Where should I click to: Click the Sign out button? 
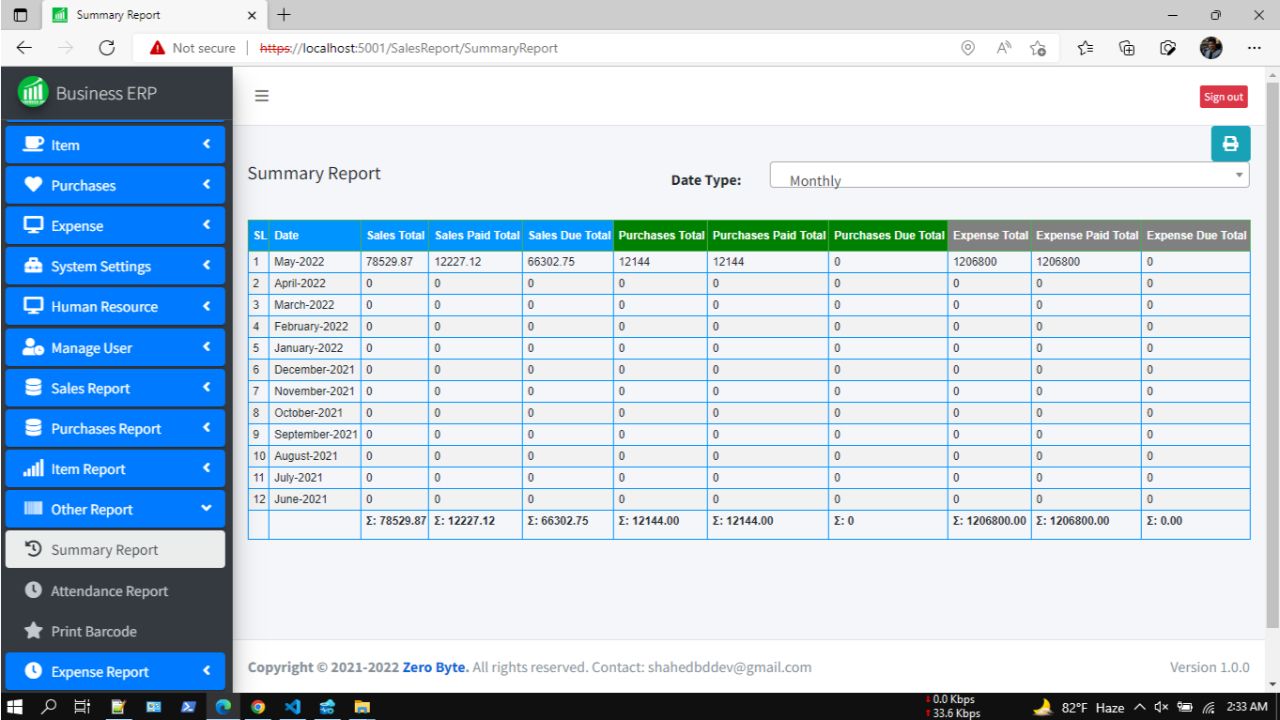[1222, 96]
